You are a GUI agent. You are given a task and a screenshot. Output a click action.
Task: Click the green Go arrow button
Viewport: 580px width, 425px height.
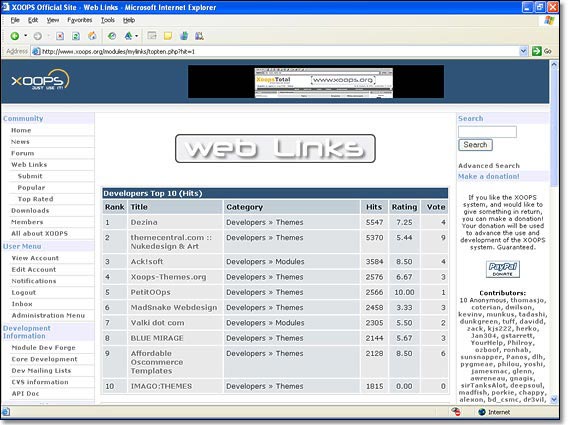[x=536, y=51]
